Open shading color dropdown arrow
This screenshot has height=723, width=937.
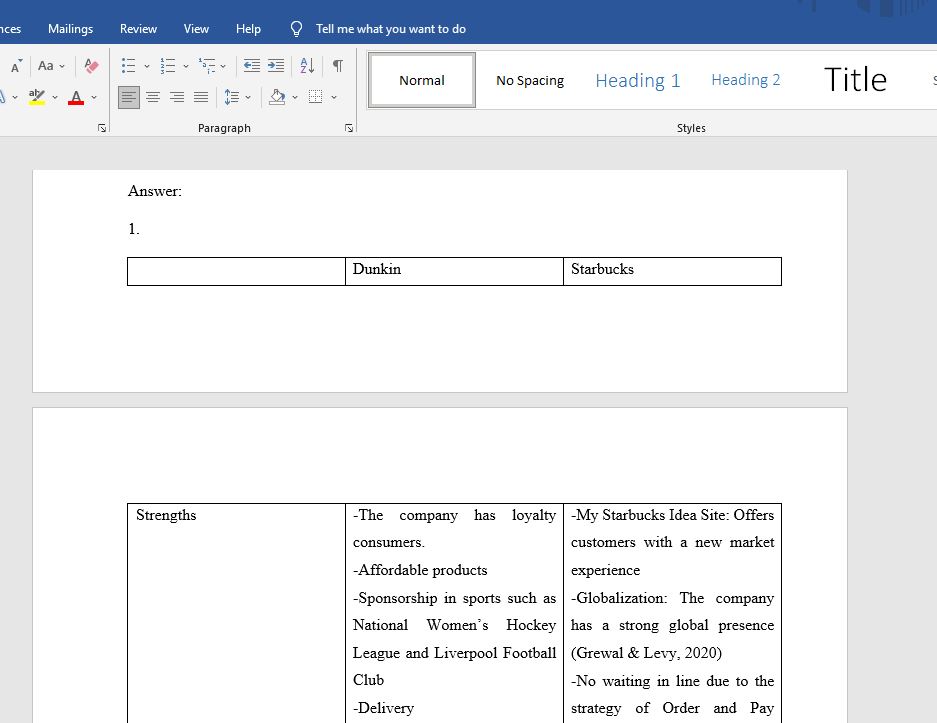(x=295, y=97)
